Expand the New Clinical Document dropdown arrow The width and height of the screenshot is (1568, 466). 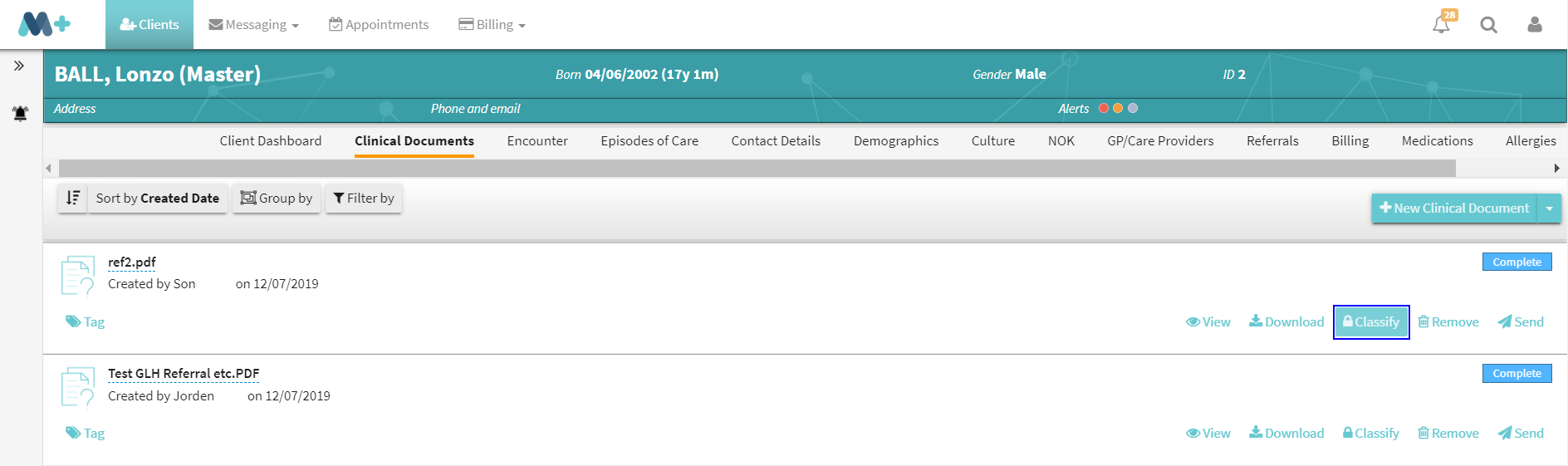[1549, 208]
